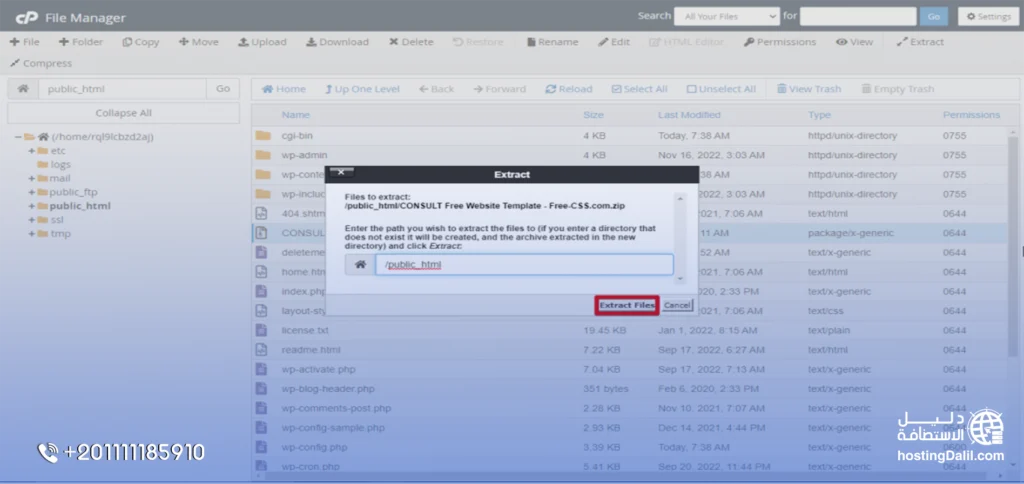This screenshot has height=484, width=1024.
Task: Click the Extract toolbar button
Action: tap(920, 42)
